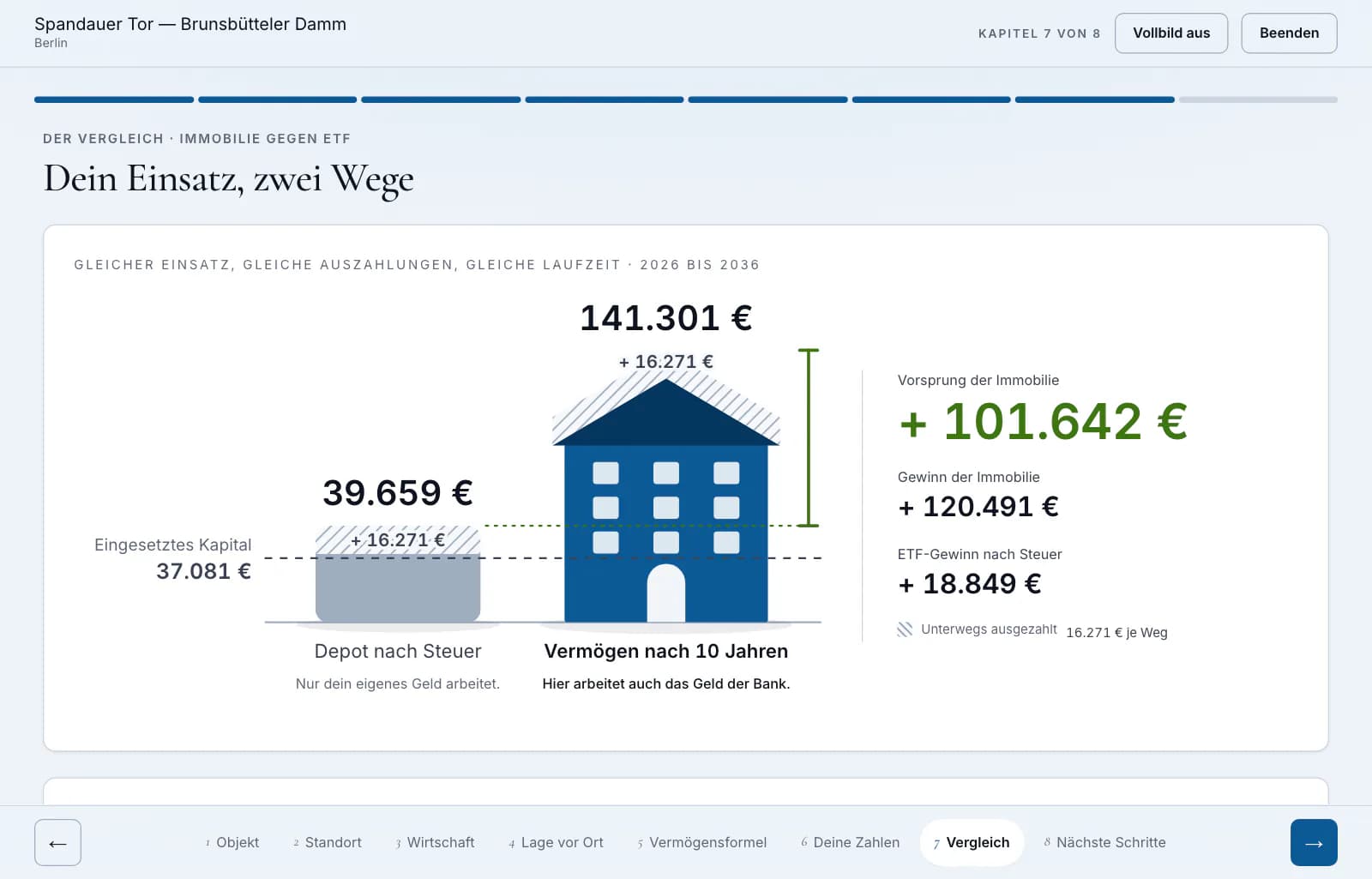Open the 'Deine Zahlen' tab
The width and height of the screenshot is (1372, 879).
[850, 842]
